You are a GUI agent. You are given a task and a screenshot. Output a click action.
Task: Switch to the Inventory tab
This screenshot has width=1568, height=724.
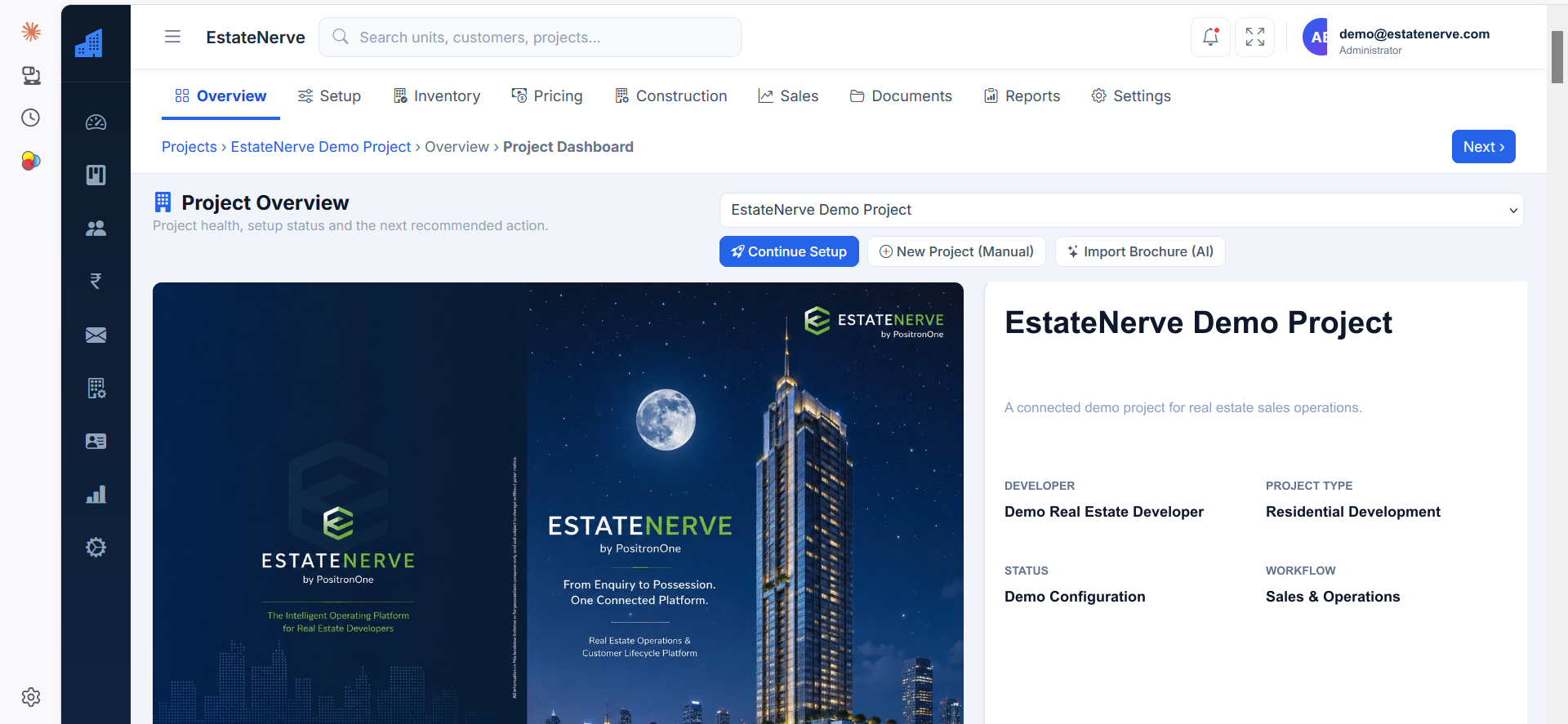click(x=437, y=96)
